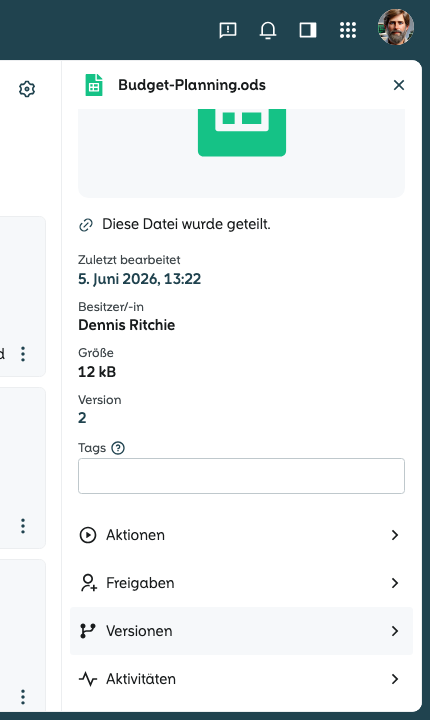Click the shared link icon
The width and height of the screenshot is (430, 720).
tap(86, 225)
